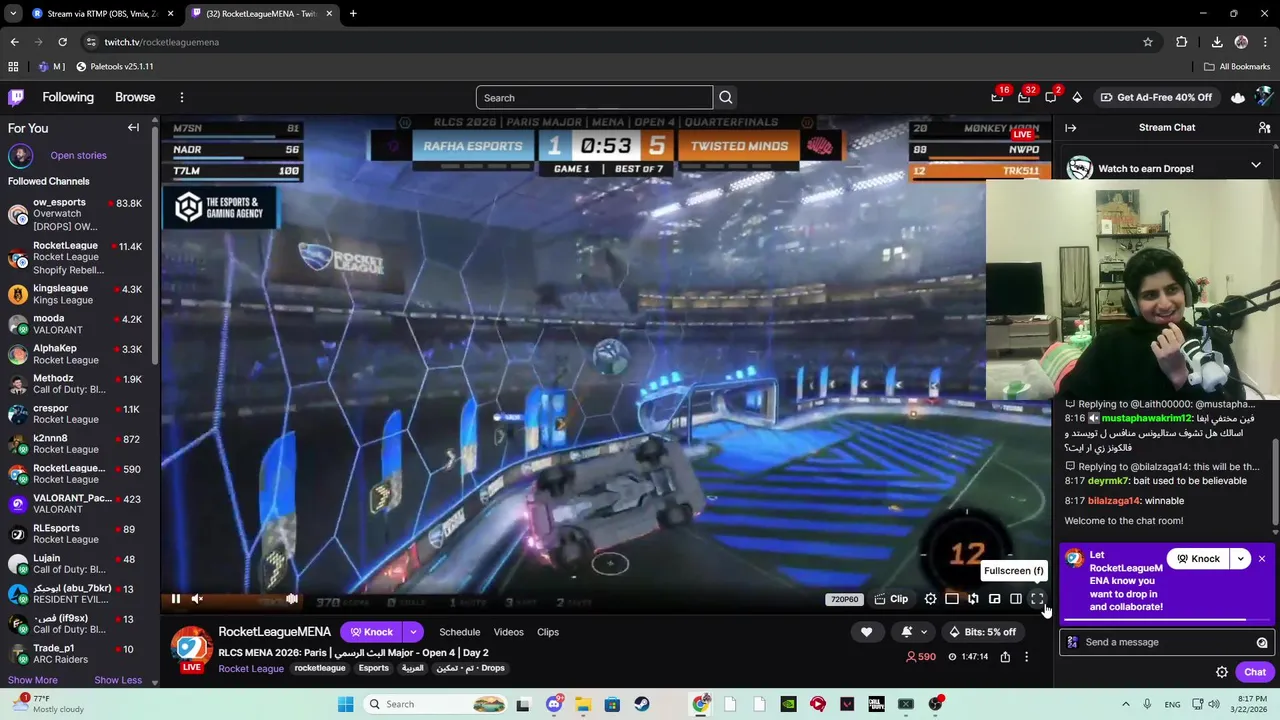Viewport: 1280px width, 720px height.
Task: Open Steam from the taskbar
Action: point(641,704)
